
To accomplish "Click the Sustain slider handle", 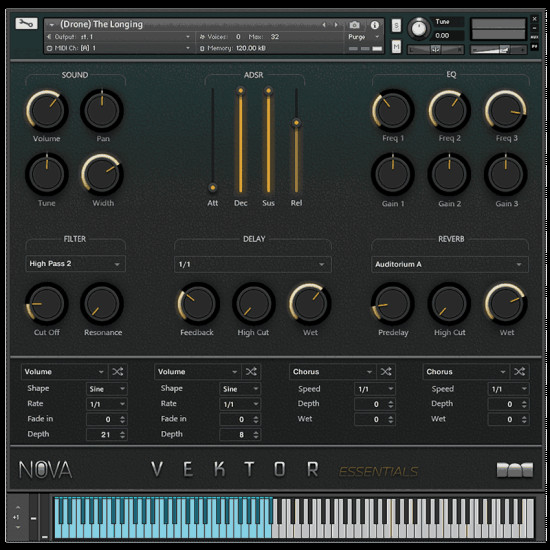I will coord(268,91).
